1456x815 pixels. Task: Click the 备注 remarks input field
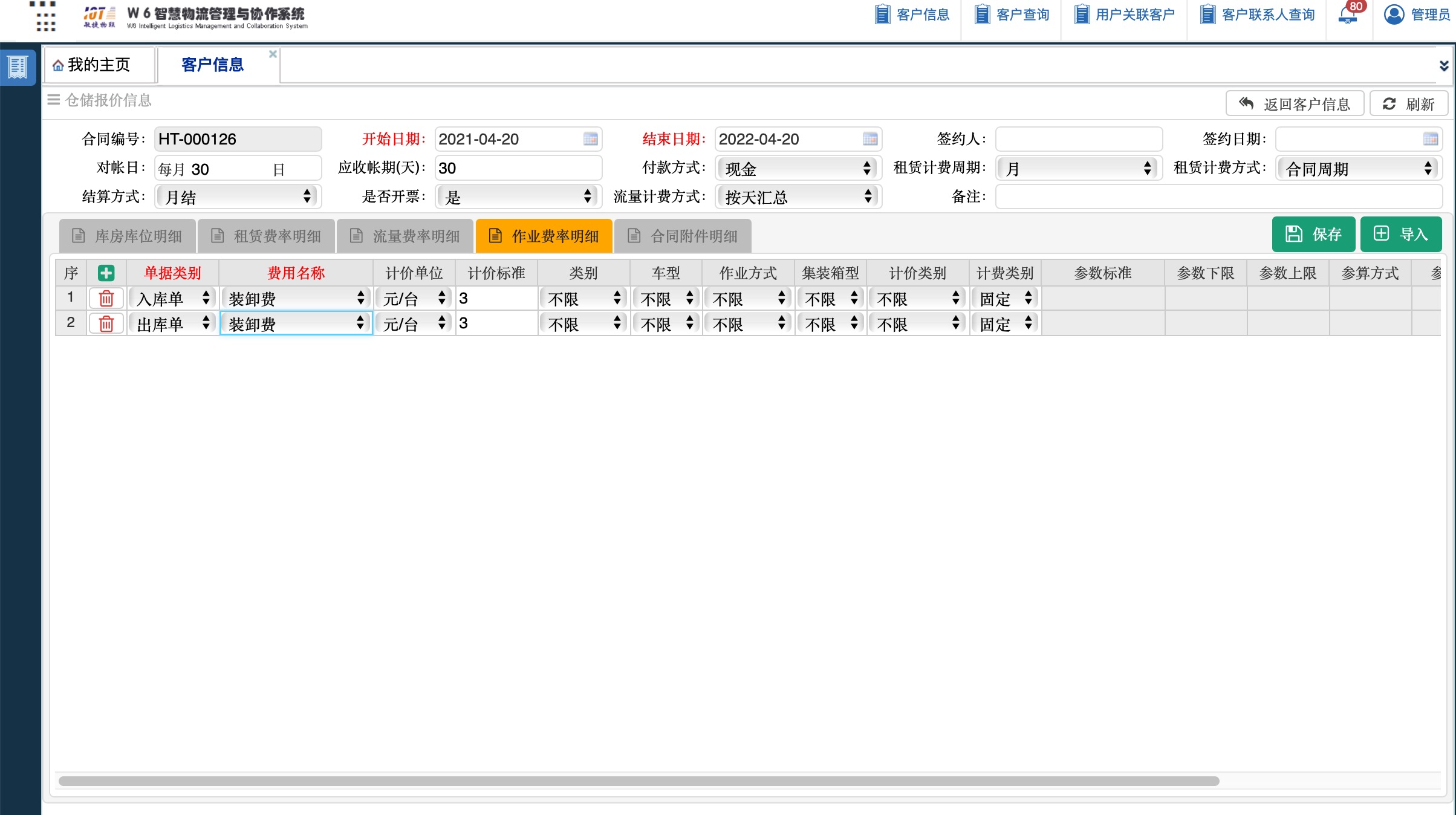[x=1218, y=197]
